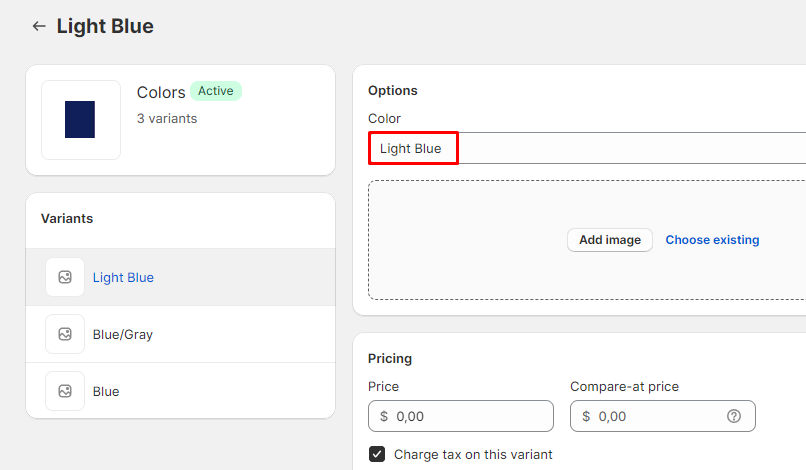Click the 3 variants text under Colors
Viewport: 806px width, 470px height.
point(167,118)
